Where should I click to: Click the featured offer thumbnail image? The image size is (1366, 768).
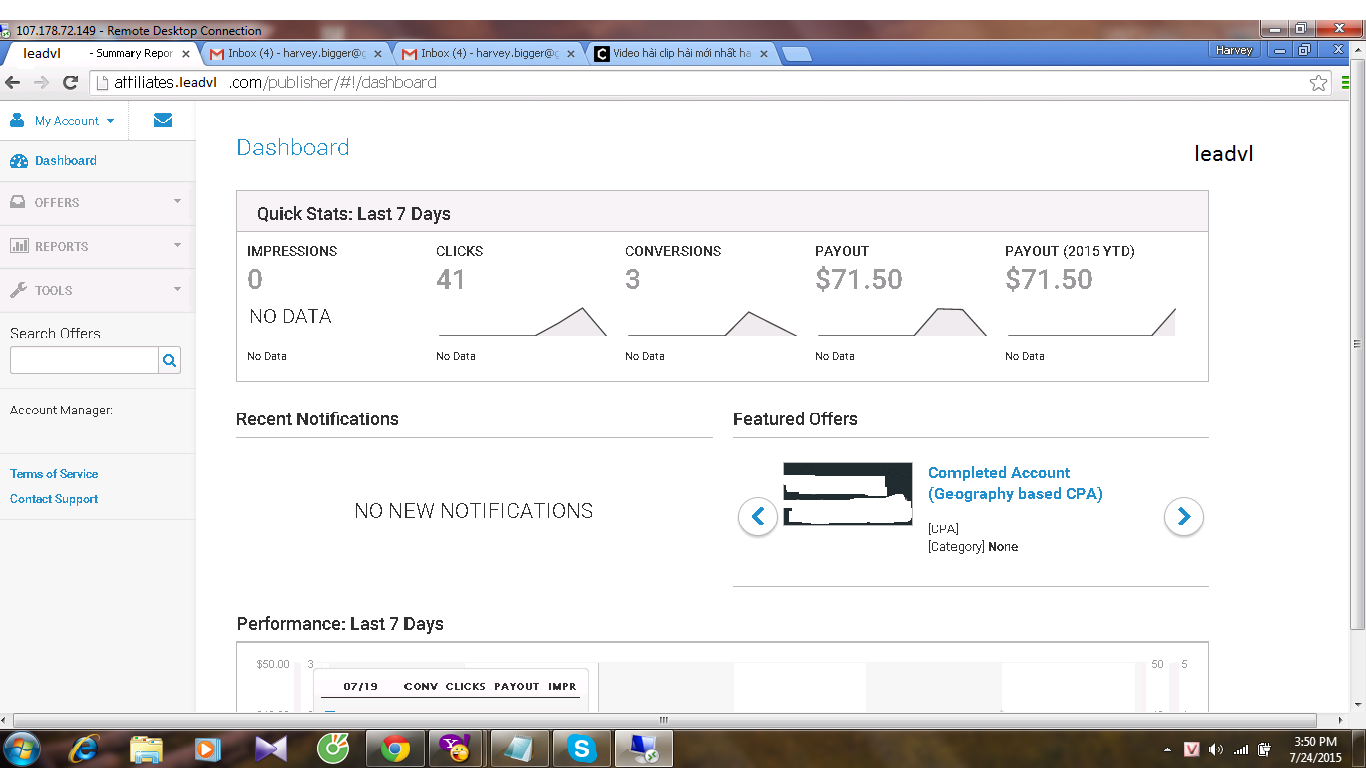point(848,494)
